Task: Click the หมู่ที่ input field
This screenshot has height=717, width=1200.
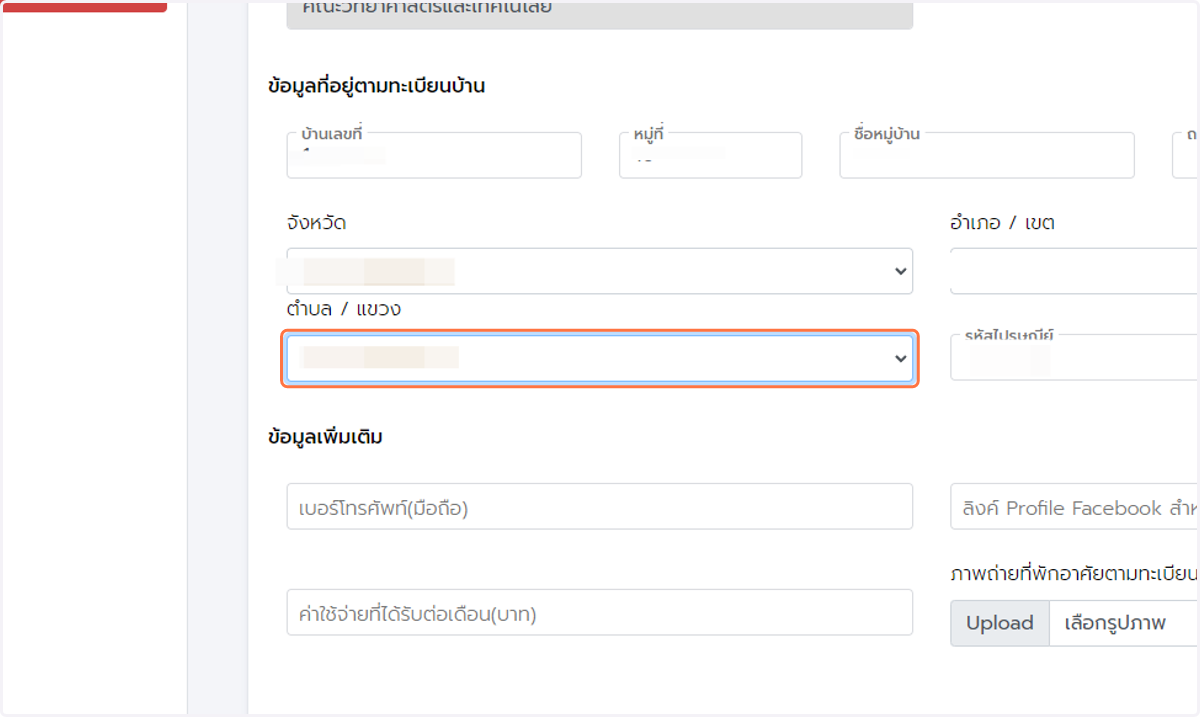Action: 710,155
